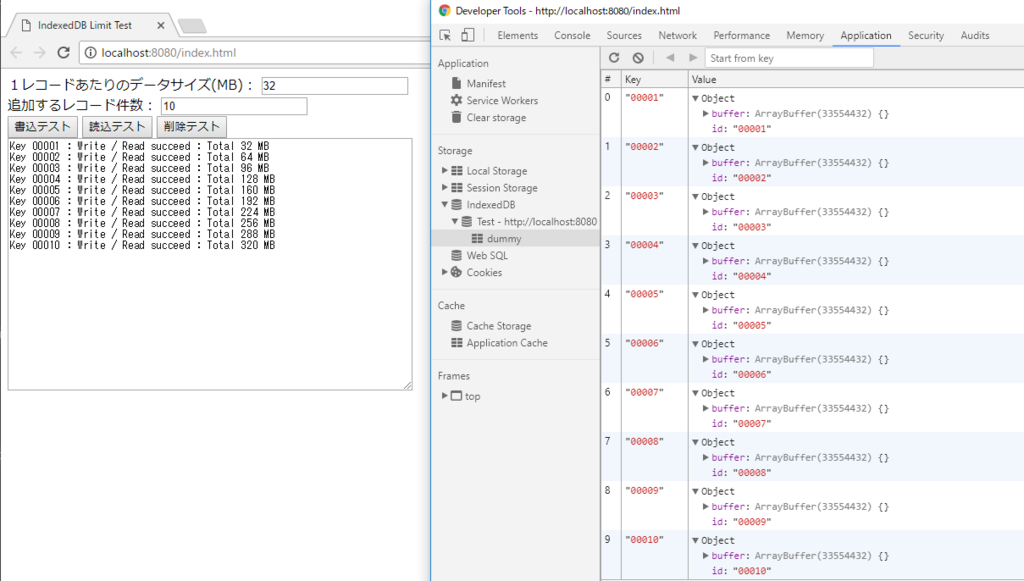The image size is (1024, 581).
Task: Switch to the Console tab
Action: pos(572,35)
